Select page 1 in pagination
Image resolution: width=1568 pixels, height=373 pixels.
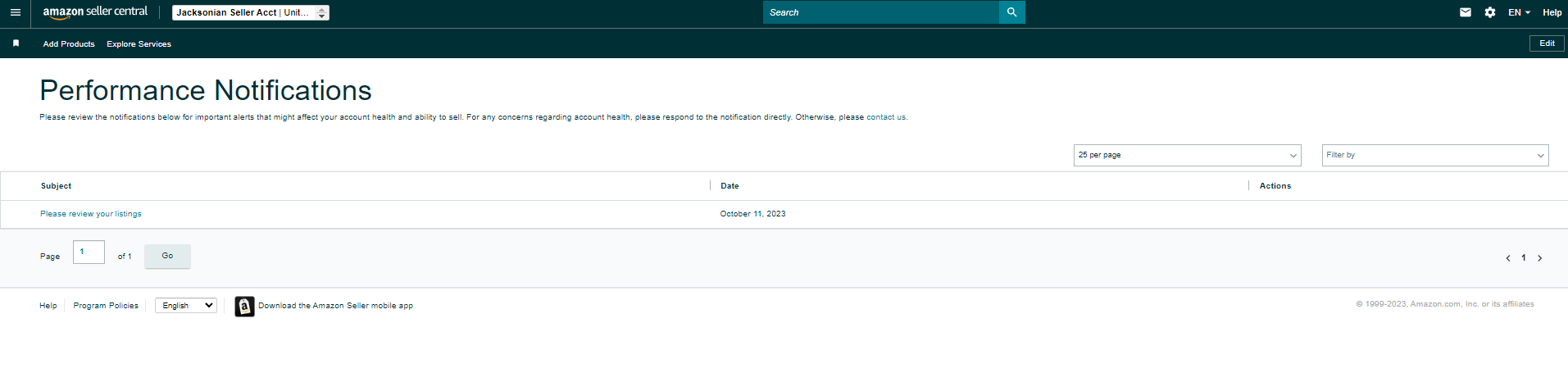[1524, 258]
